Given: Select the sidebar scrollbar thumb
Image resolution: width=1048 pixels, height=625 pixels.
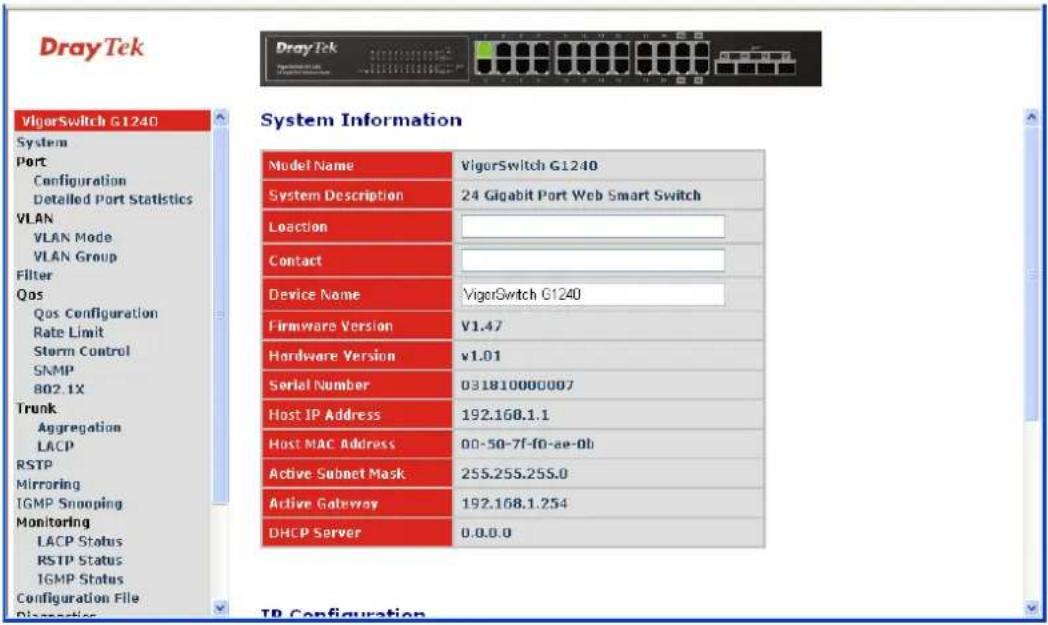Looking at the screenshot, I should [220, 314].
